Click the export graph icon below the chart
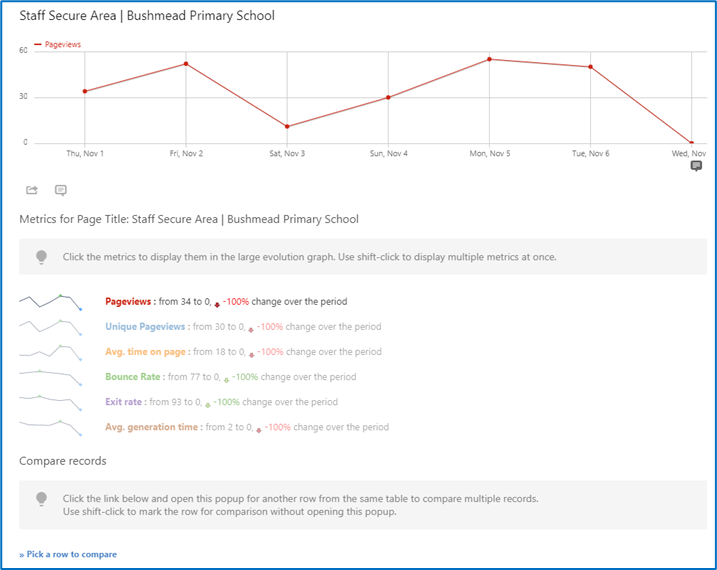Image resolution: width=717 pixels, height=570 pixels. click(32, 190)
